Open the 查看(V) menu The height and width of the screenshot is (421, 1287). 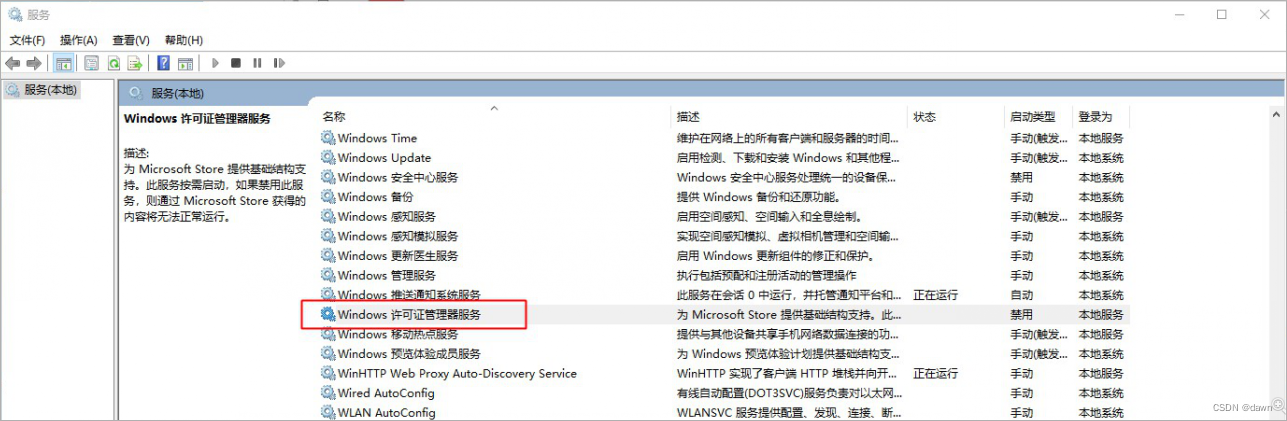pyautogui.click(x=131, y=40)
